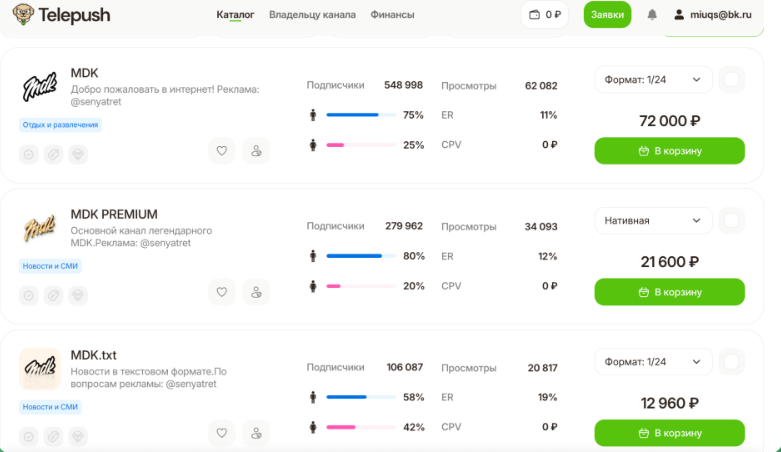
Task: Open wallet balance 0 ₽
Action: point(544,15)
